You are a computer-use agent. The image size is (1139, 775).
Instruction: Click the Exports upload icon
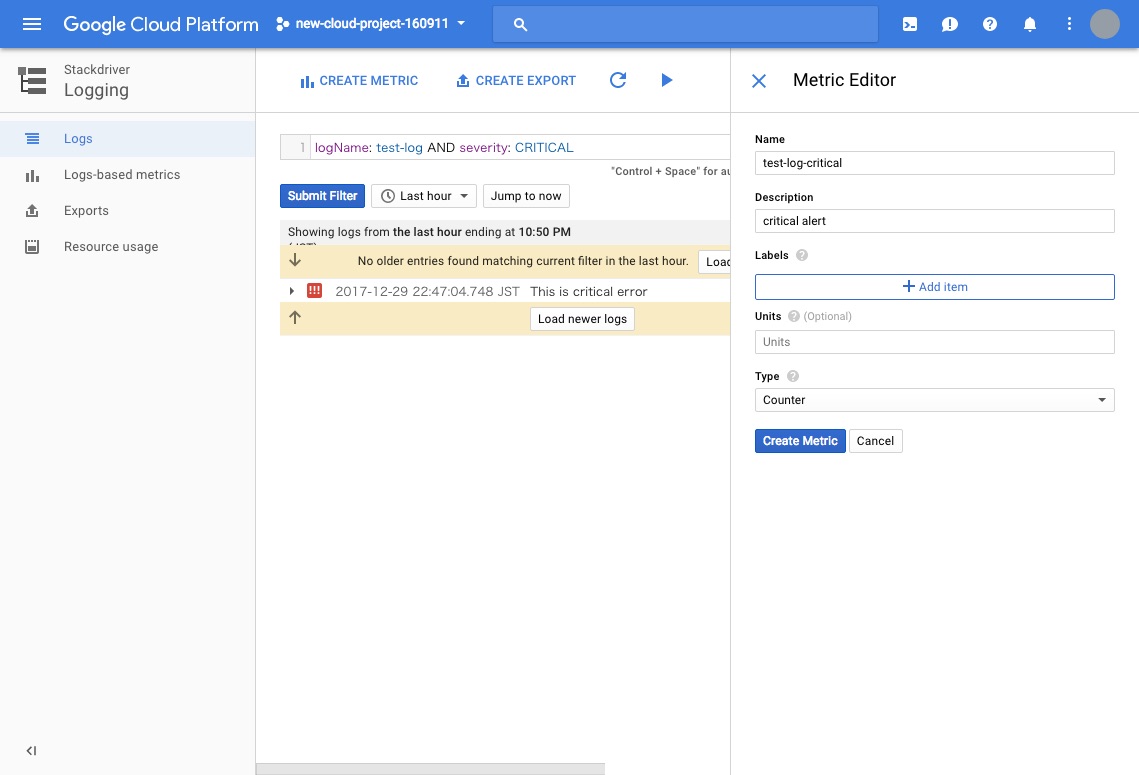coord(32,211)
